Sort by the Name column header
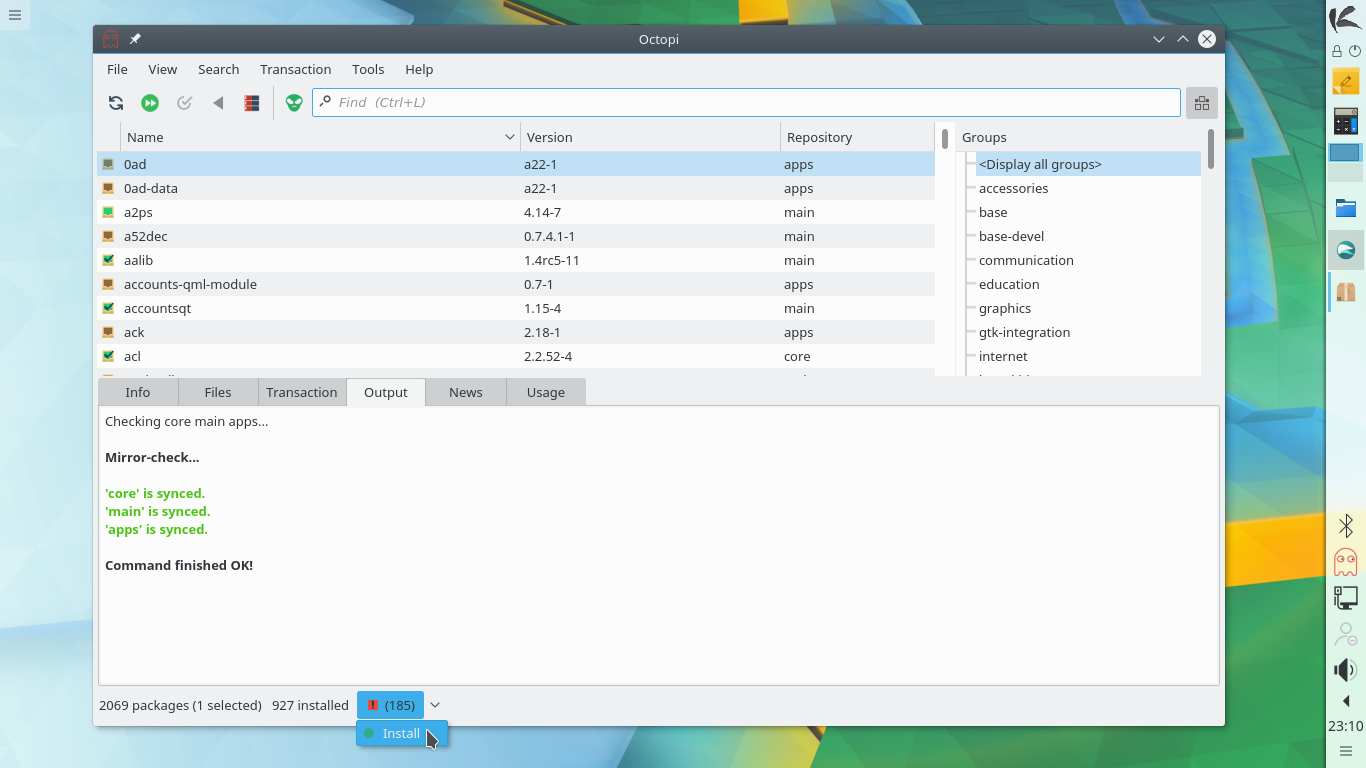Screen dimensions: 1366x768 (x=320, y=137)
